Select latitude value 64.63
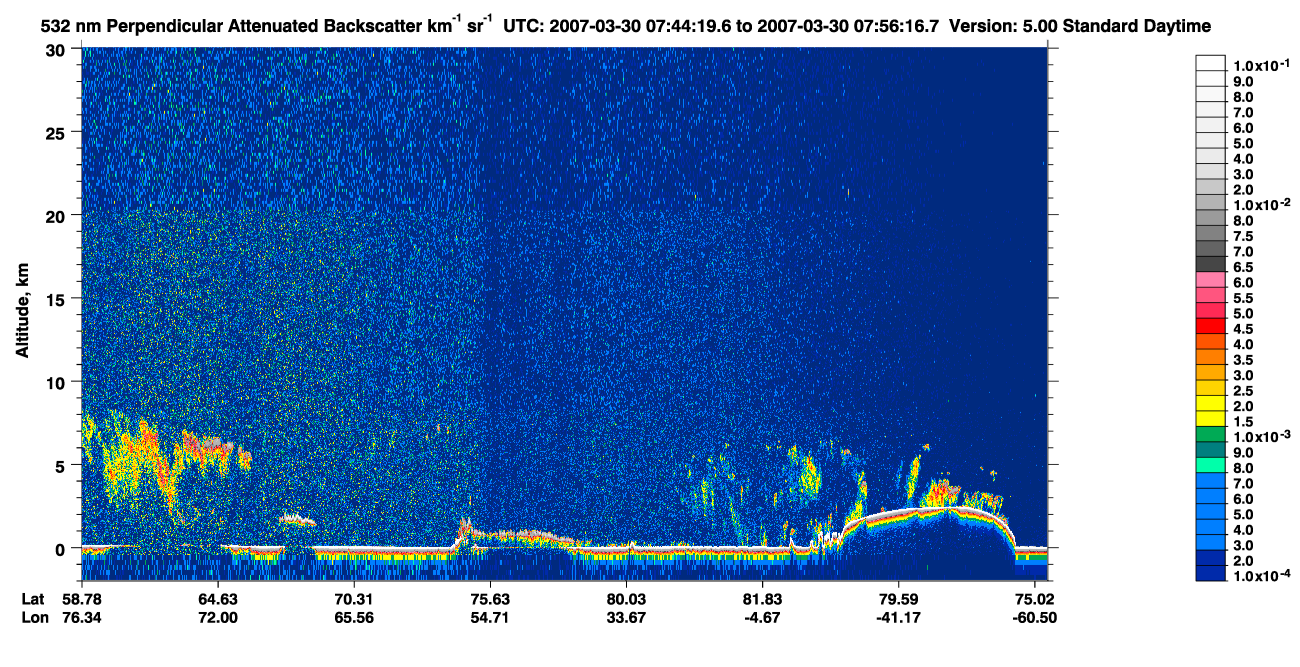 tap(217, 599)
